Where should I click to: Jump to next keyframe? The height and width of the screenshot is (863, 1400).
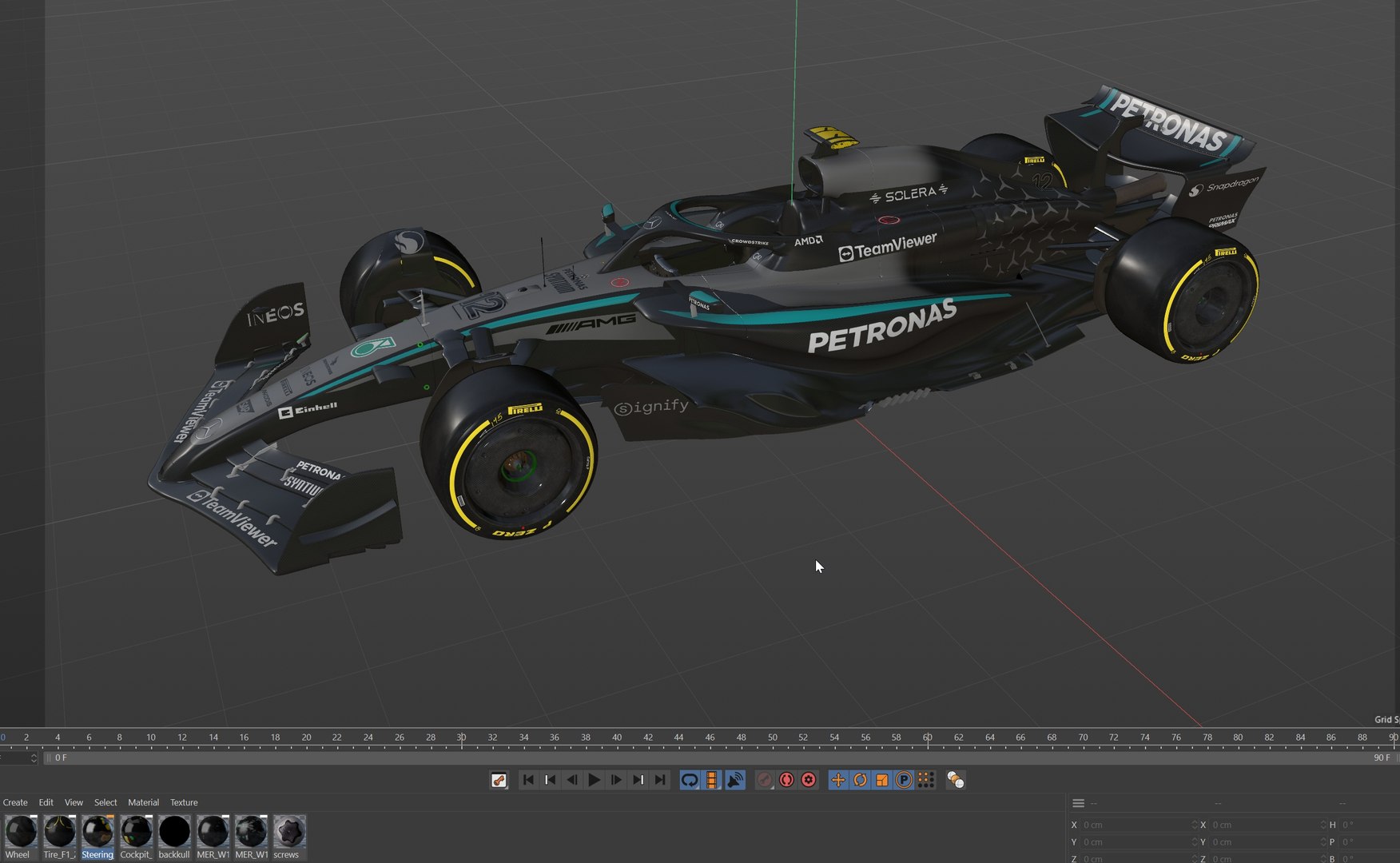638,780
